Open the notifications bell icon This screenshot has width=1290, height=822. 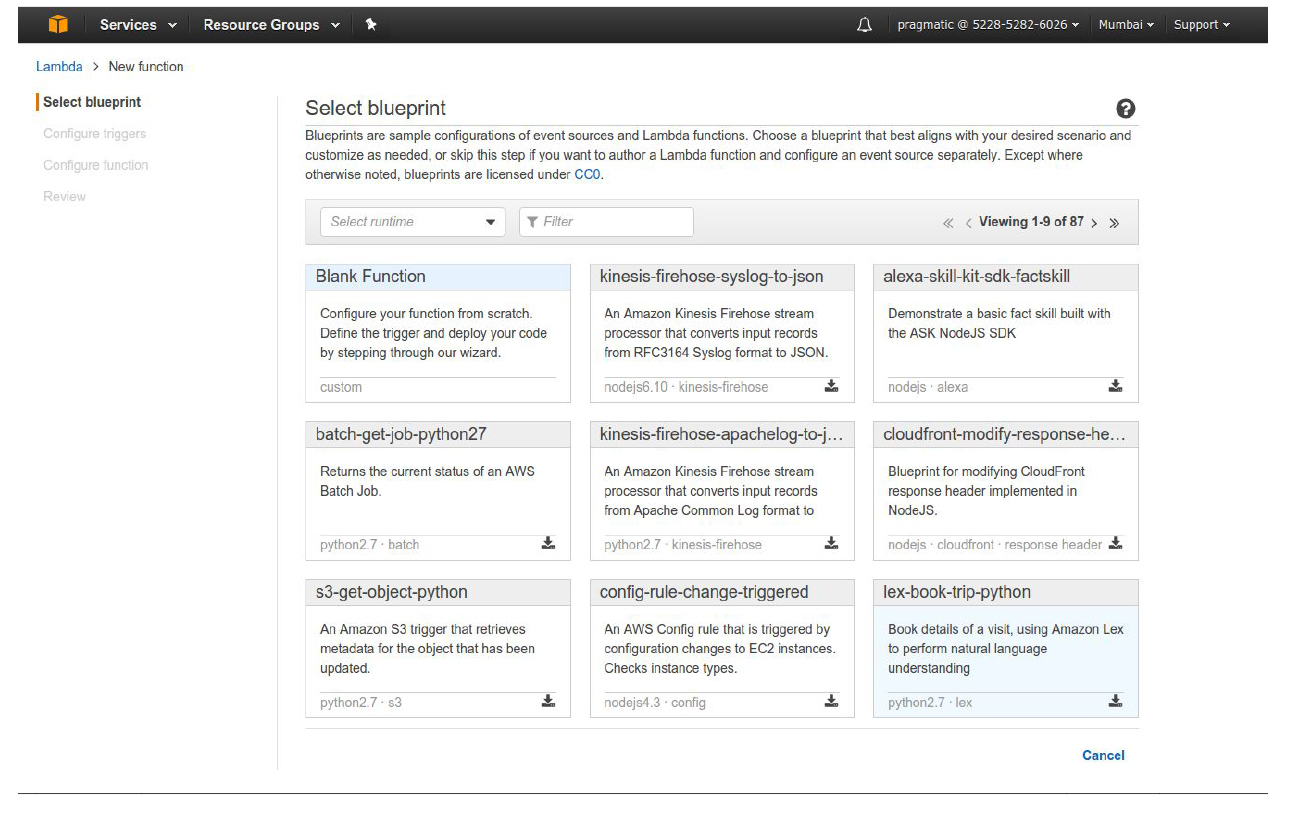click(865, 25)
